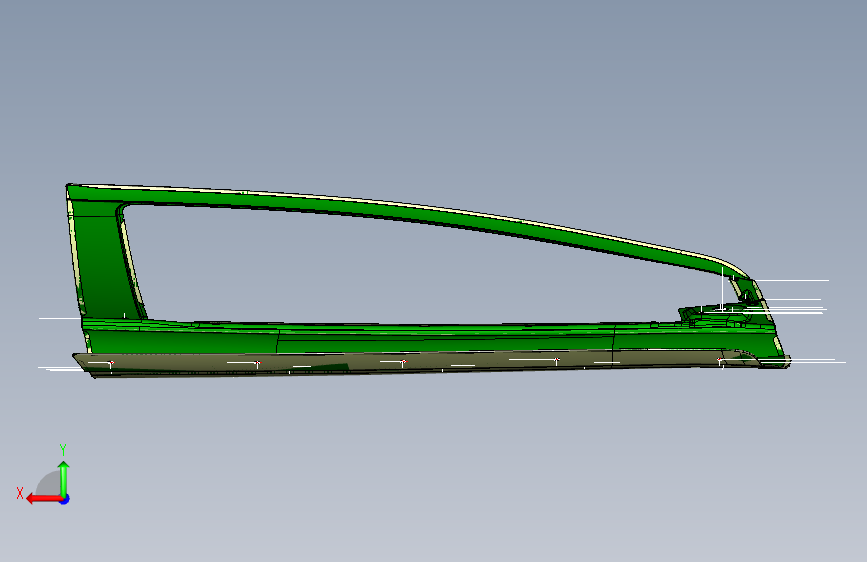This screenshot has width=867, height=562.
Task: Click the green Y axis arrow of the triad
Action: 64,478
